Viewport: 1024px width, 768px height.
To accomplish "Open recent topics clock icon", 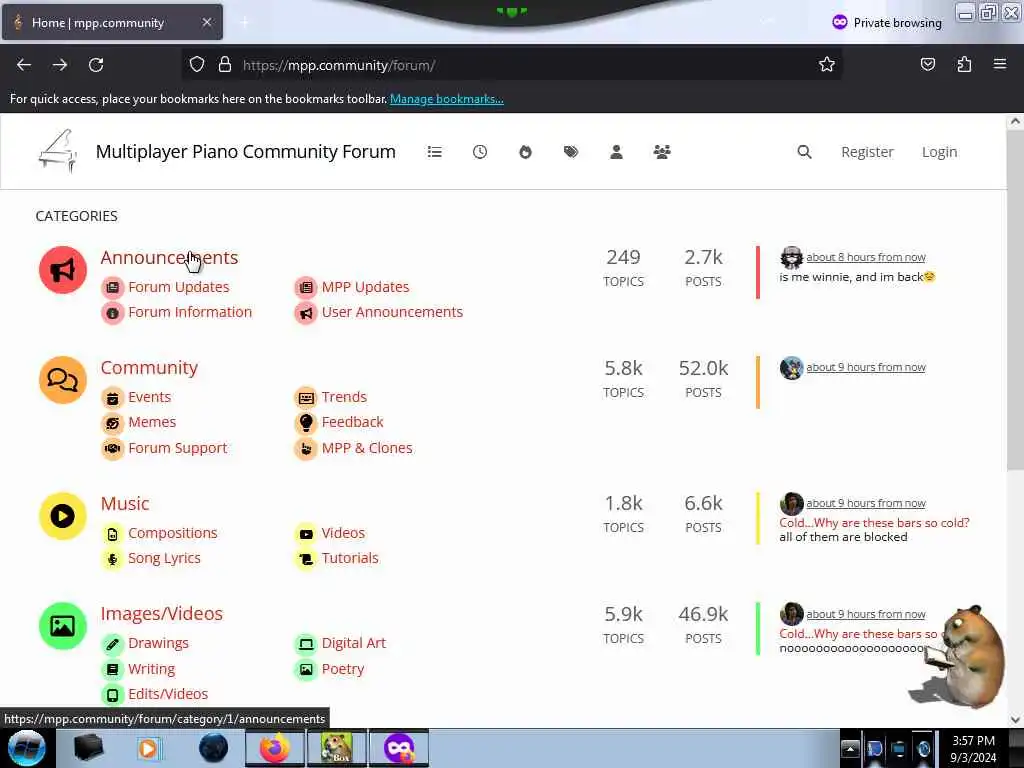I will [x=480, y=152].
